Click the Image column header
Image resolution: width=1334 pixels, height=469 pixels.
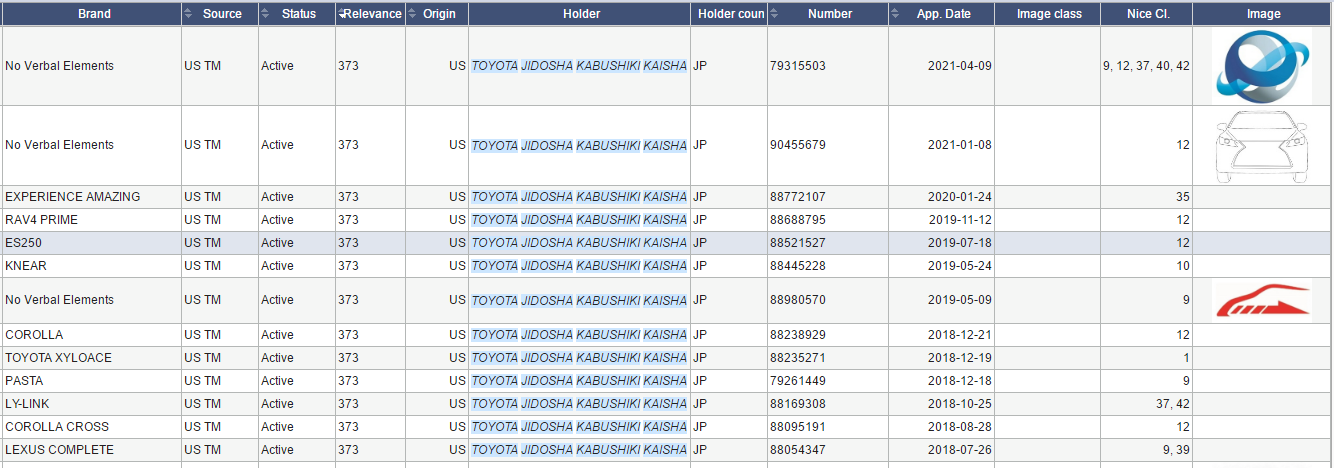pyautogui.click(x=1264, y=14)
